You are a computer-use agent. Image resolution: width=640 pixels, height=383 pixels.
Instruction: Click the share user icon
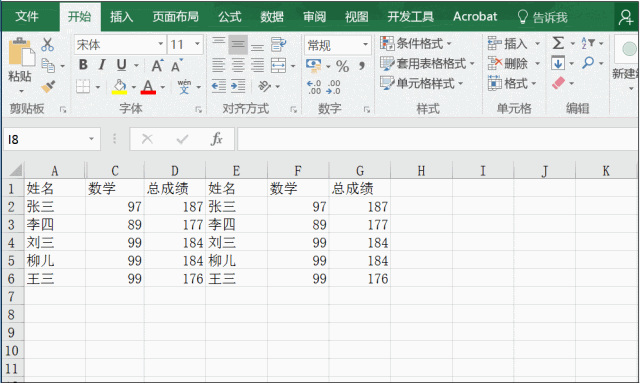626,17
